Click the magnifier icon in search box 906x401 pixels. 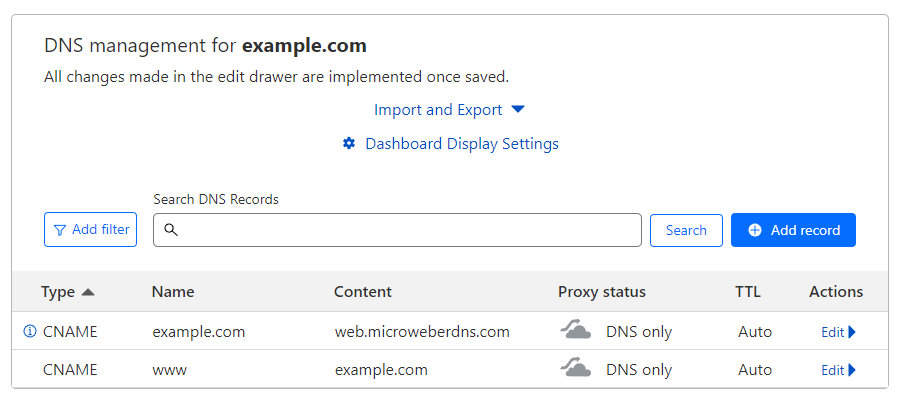[171, 230]
